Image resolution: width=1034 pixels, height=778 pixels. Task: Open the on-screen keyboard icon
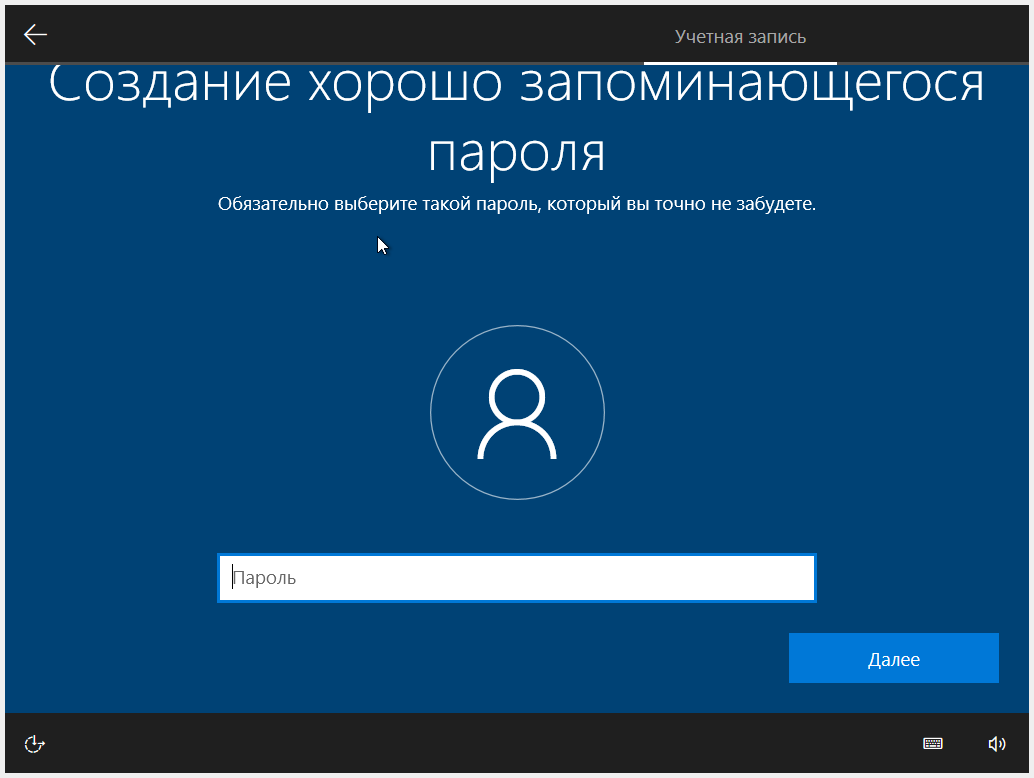point(932,743)
